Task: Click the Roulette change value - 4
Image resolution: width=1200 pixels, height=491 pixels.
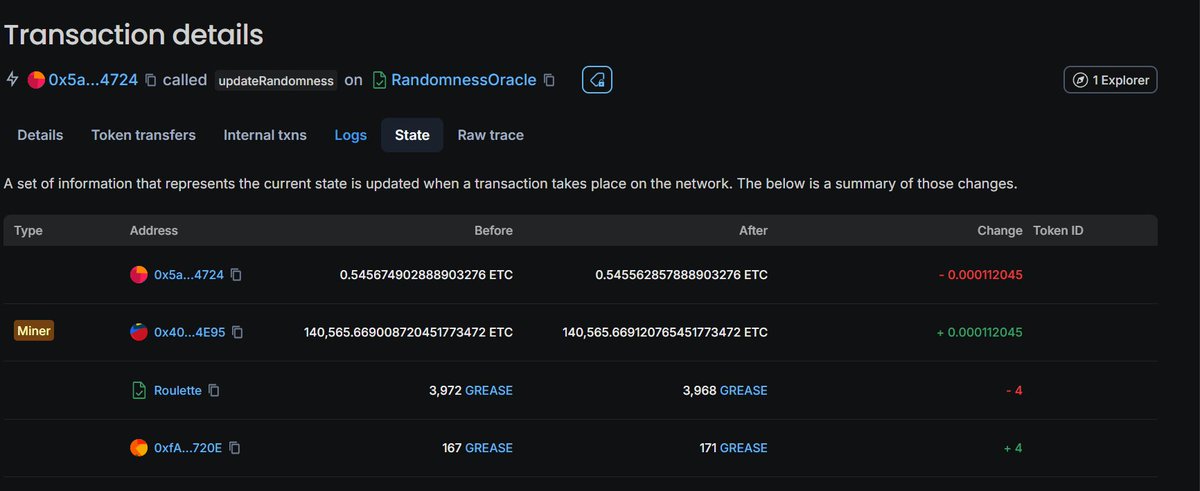Action: click(x=1014, y=390)
